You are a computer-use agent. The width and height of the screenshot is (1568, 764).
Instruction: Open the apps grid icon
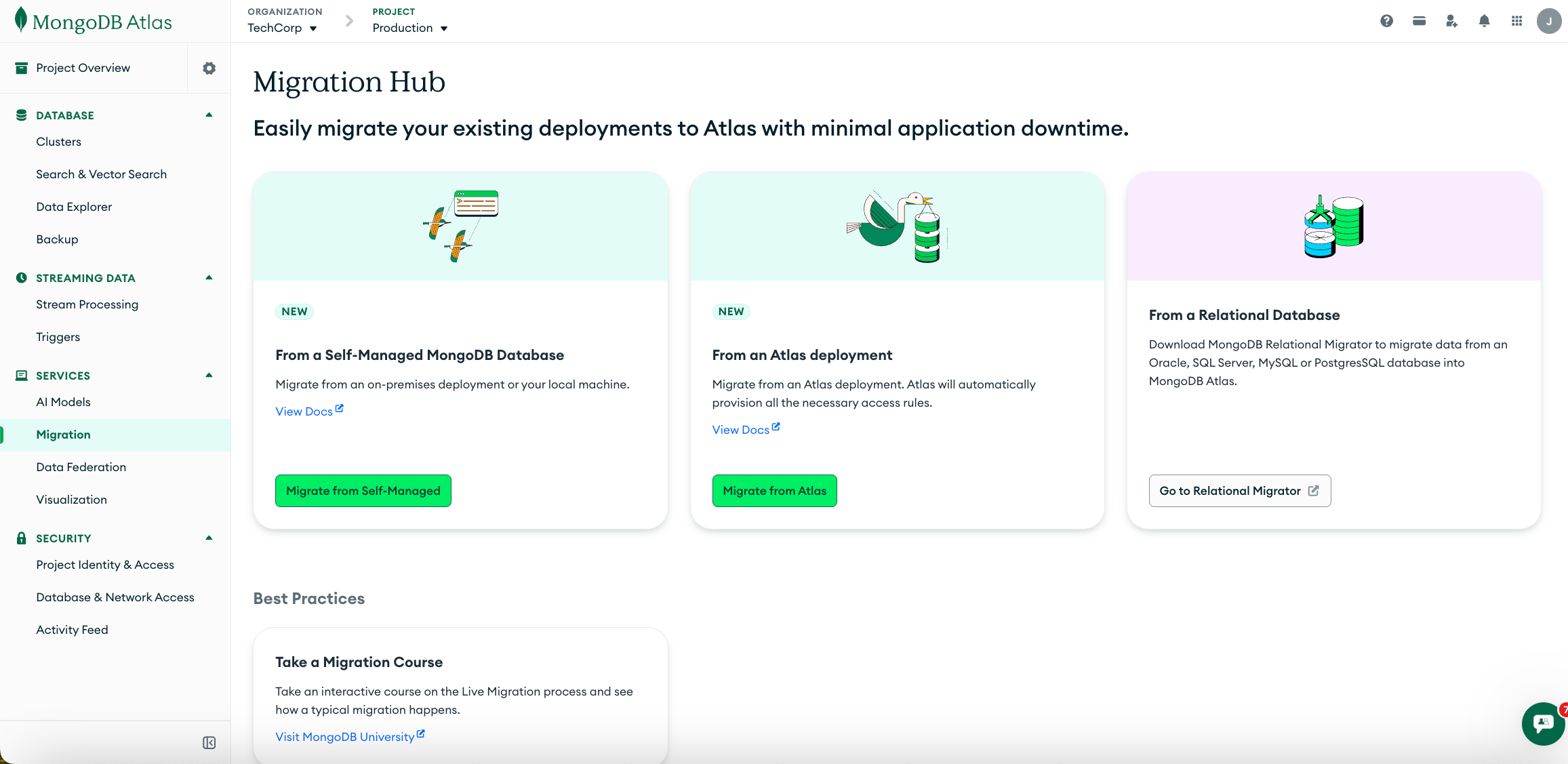(1516, 21)
